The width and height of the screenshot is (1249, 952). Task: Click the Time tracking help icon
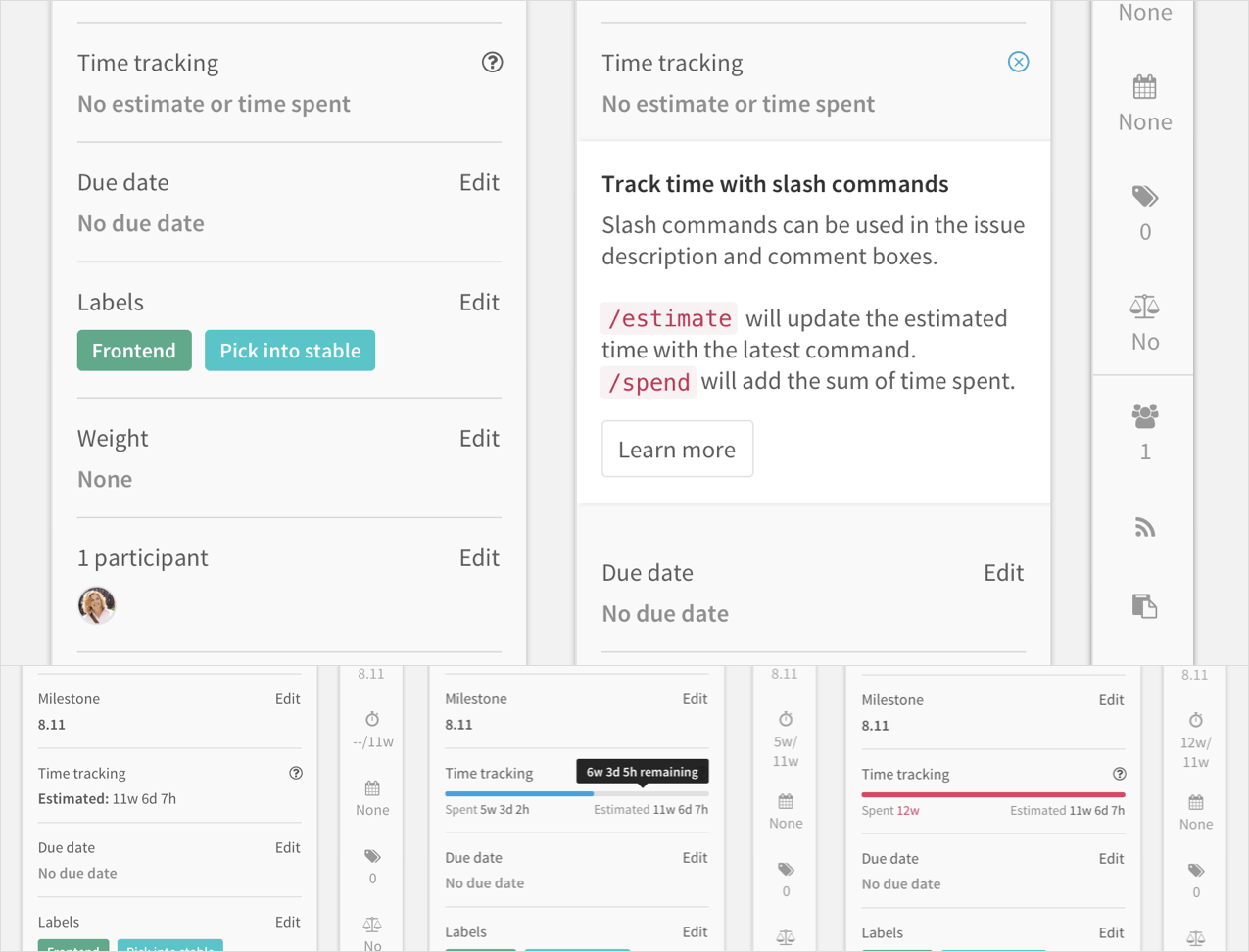click(492, 62)
